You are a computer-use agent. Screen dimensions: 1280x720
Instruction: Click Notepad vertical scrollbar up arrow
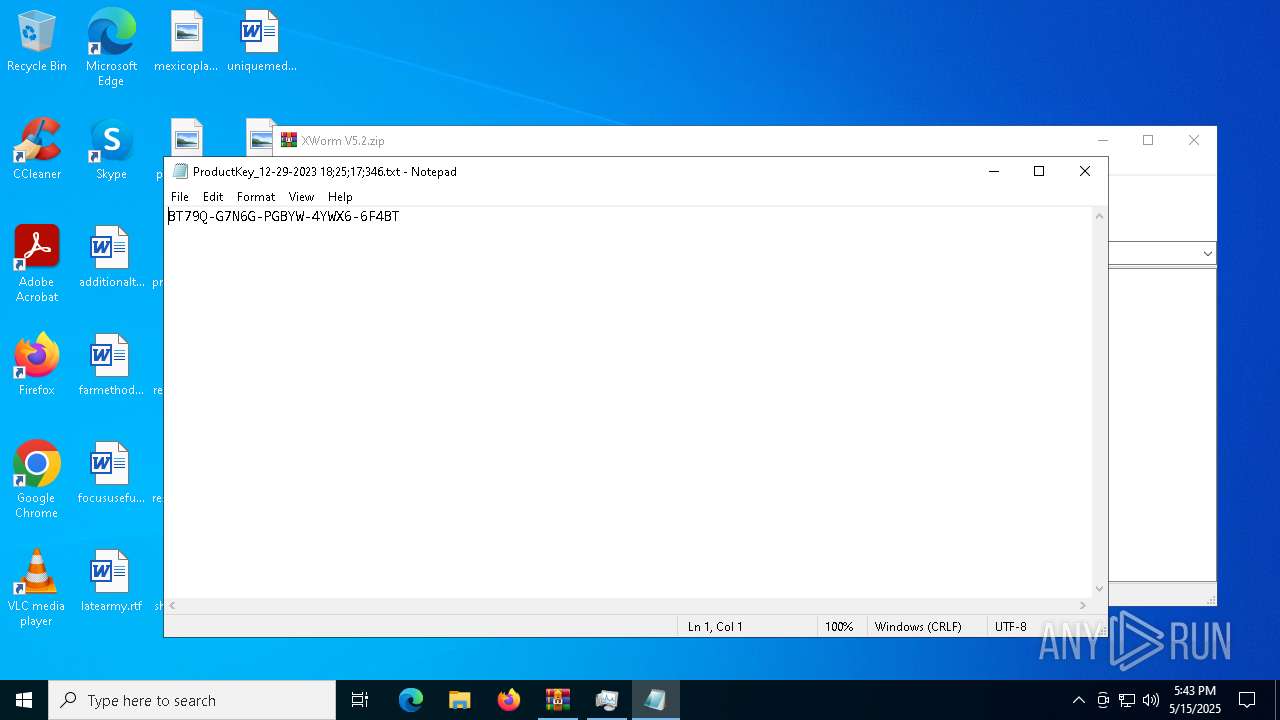(x=1099, y=216)
